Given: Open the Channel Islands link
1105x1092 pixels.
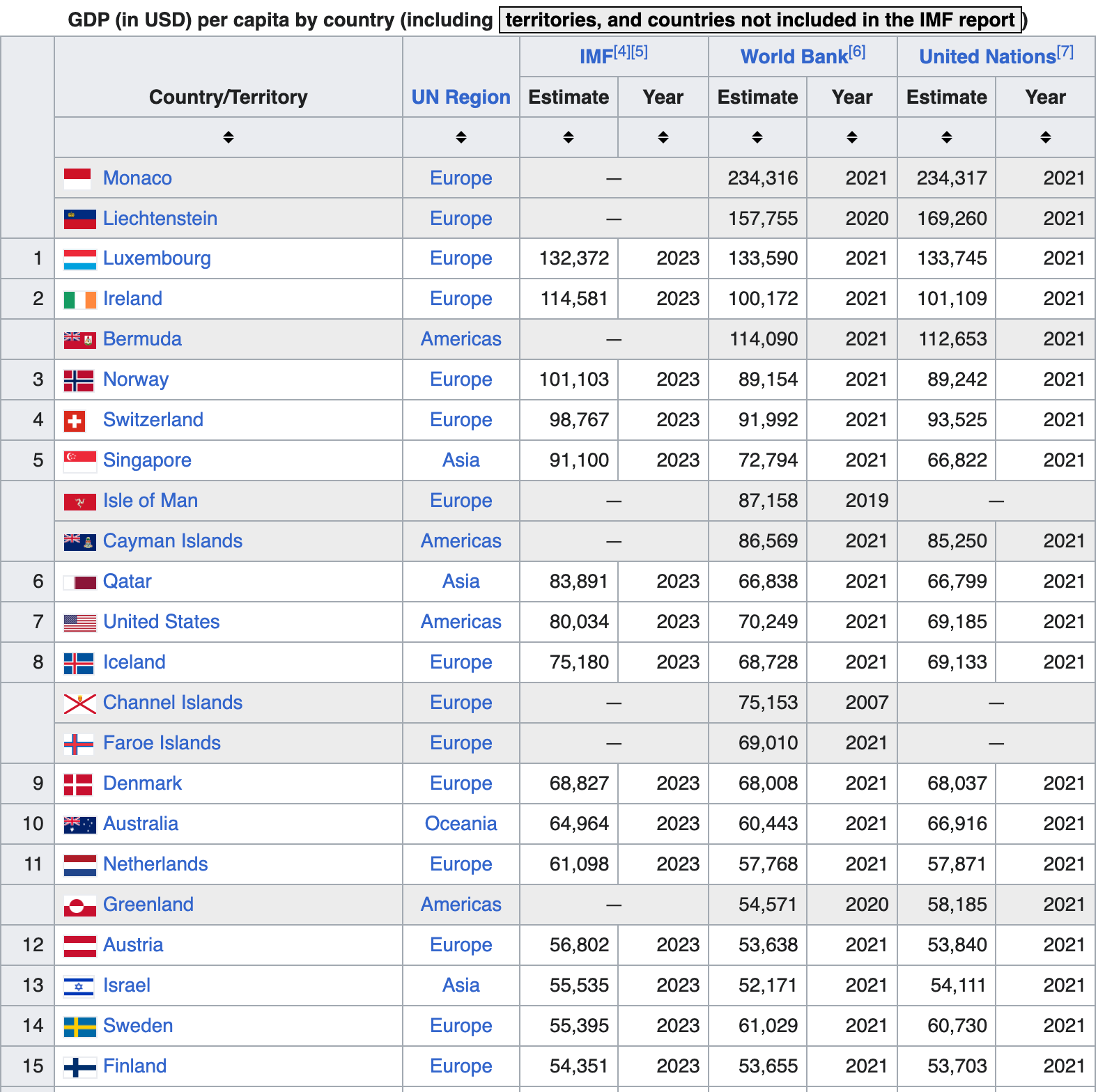Looking at the screenshot, I should point(173,703).
